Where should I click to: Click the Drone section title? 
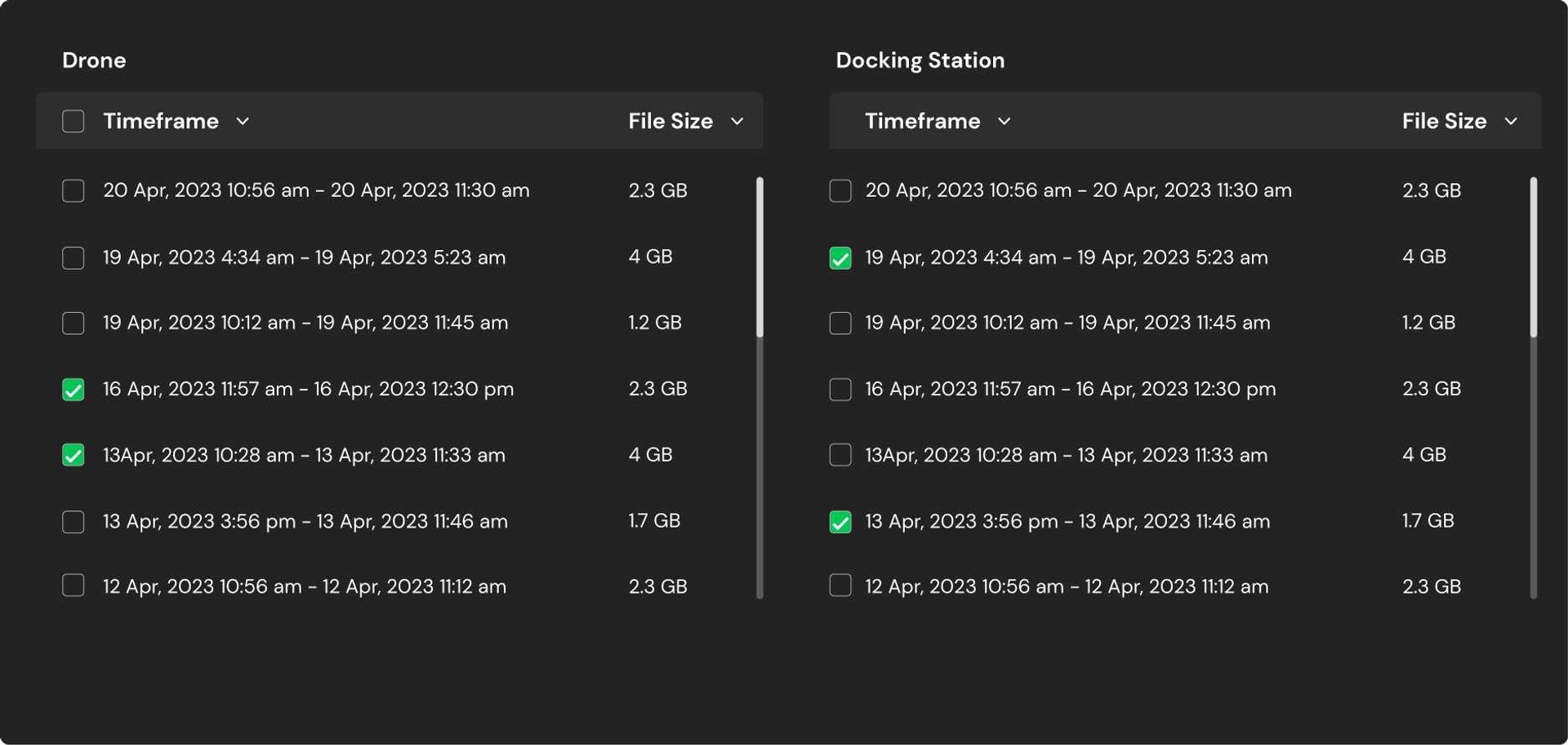[94, 60]
